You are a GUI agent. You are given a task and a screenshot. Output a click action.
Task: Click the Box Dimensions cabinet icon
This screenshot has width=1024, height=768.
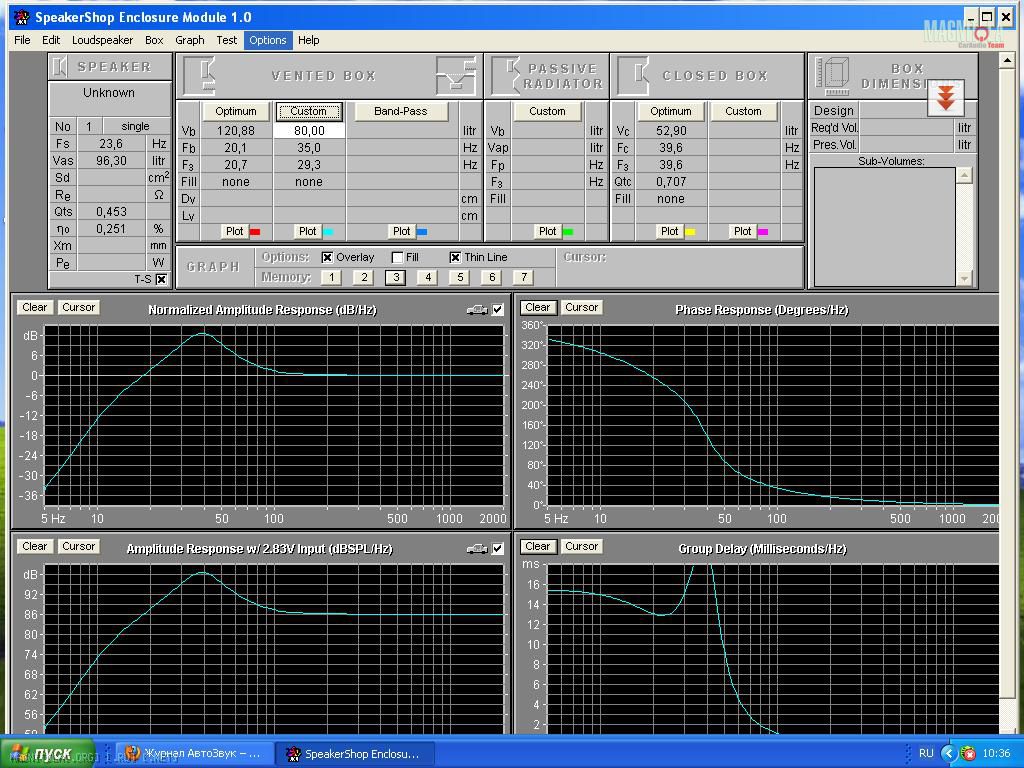(832, 76)
